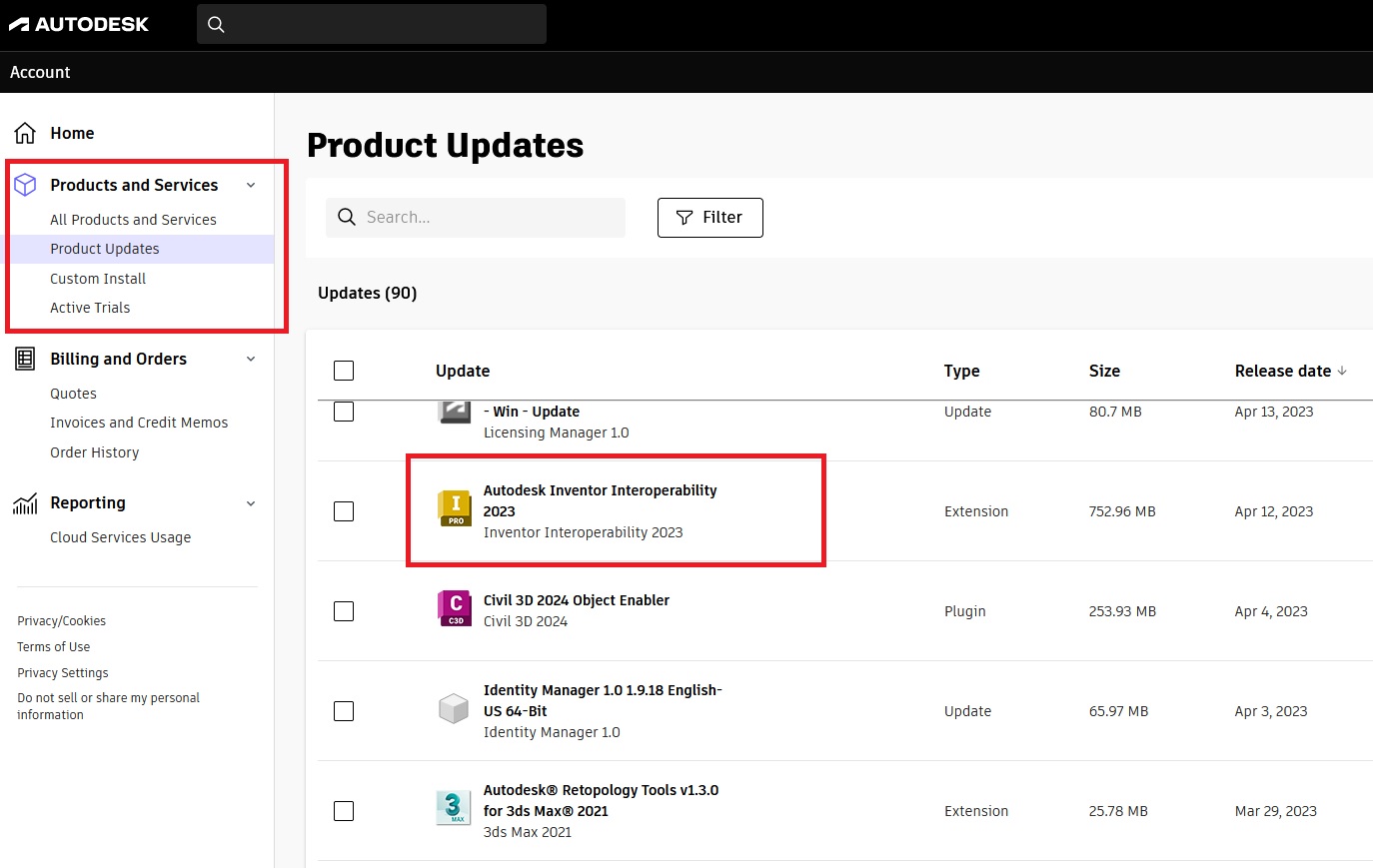This screenshot has width=1373, height=868.
Task: Open the Filter button
Action: click(709, 218)
